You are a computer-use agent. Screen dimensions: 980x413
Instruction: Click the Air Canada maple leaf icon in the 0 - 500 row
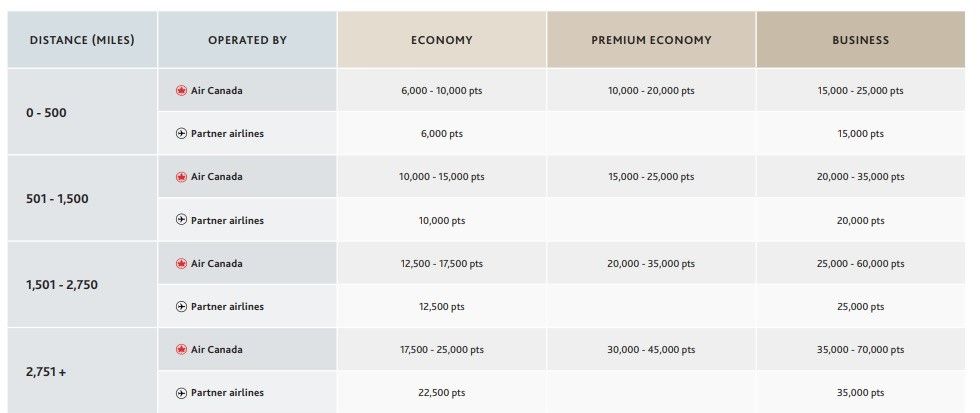181,90
